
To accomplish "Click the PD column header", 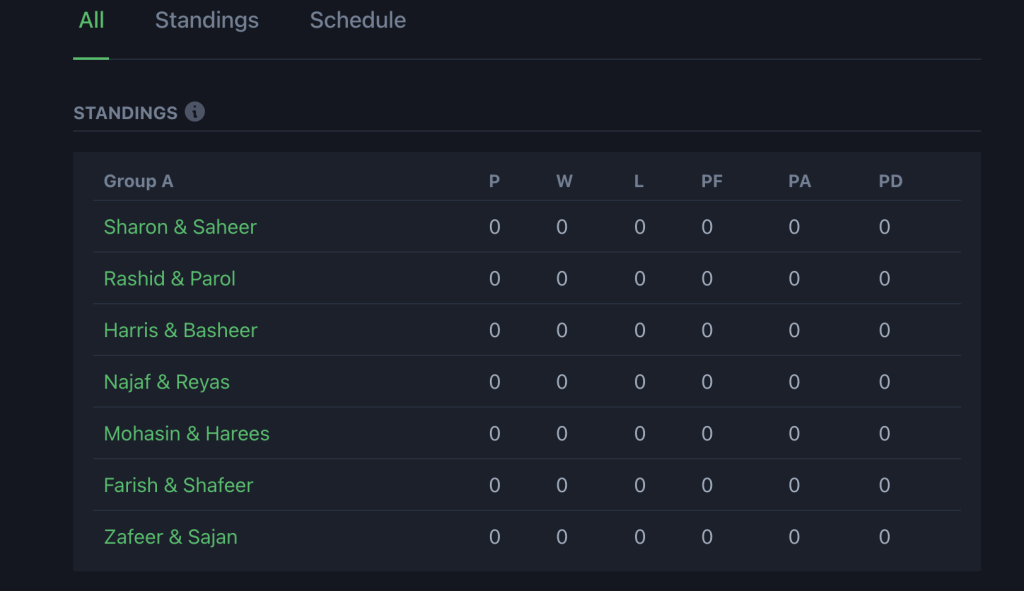I will tap(890, 181).
